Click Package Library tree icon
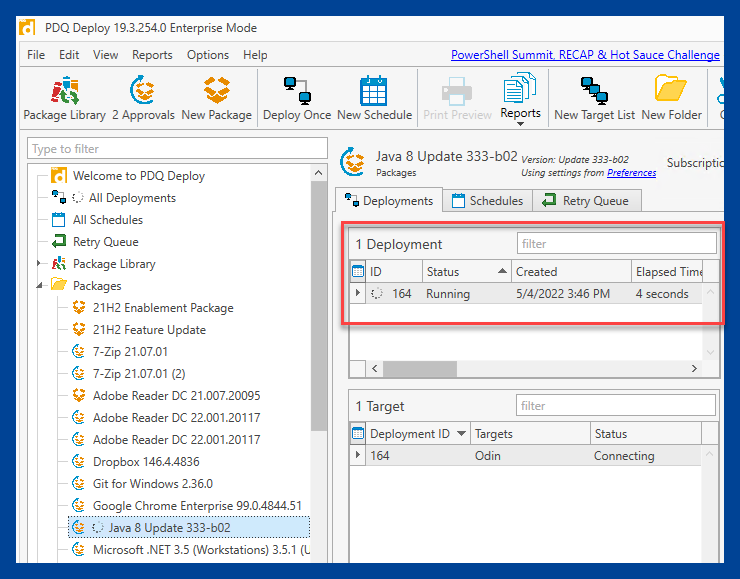 [x=59, y=263]
